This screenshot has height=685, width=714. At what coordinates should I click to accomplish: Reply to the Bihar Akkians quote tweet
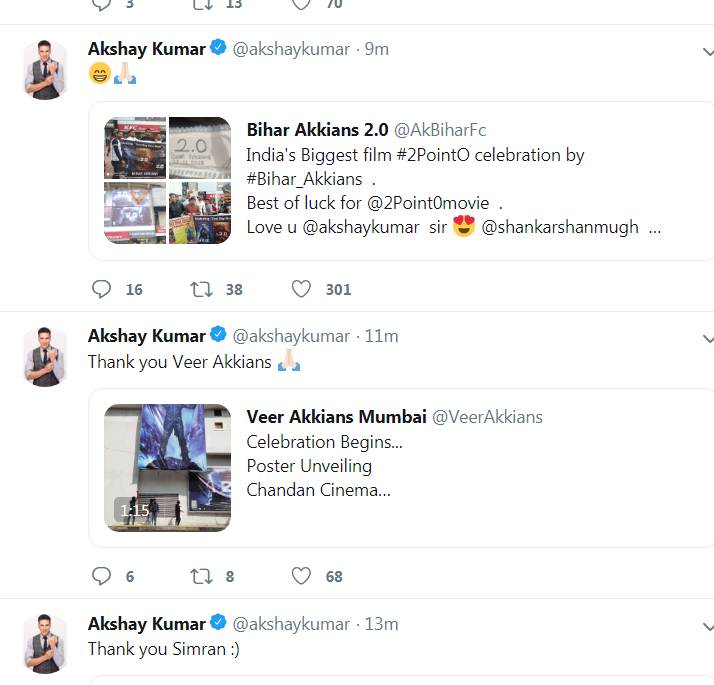coord(101,289)
